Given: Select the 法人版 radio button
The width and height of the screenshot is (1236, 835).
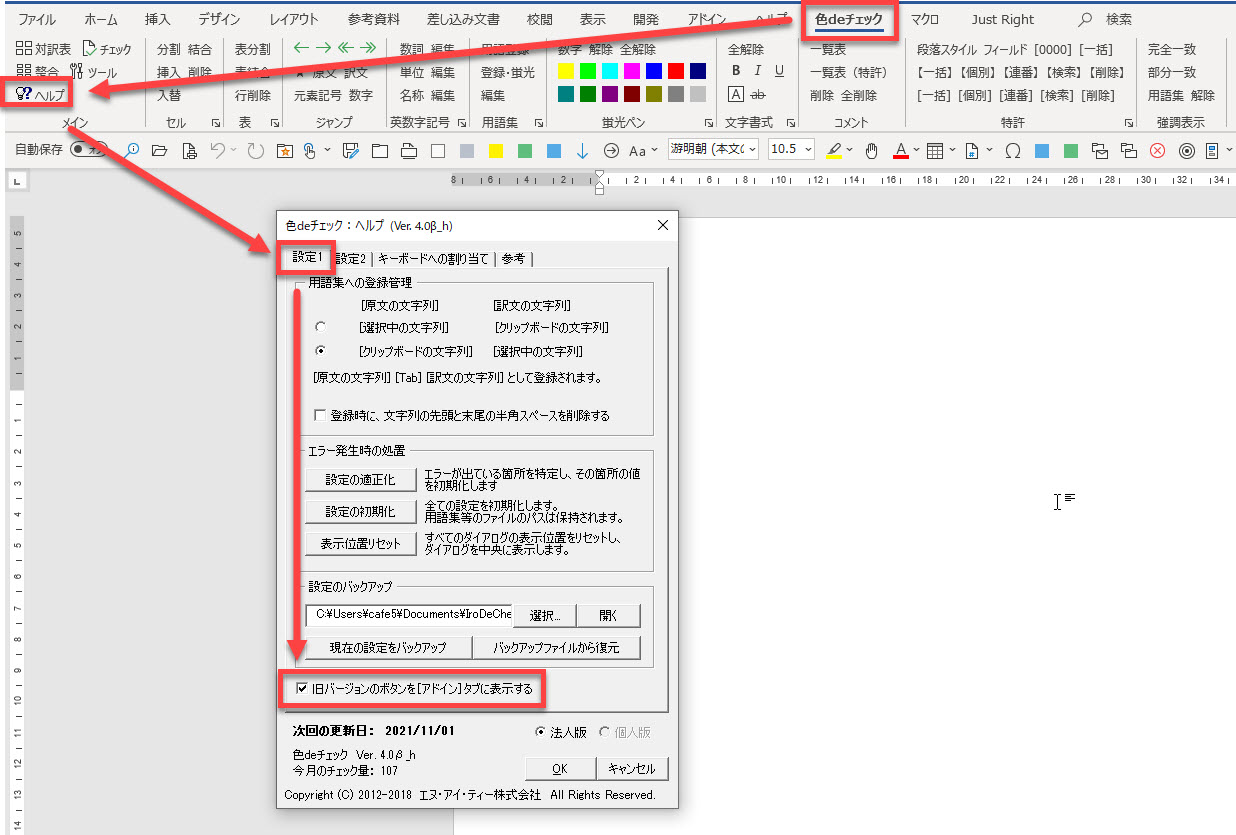Looking at the screenshot, I should pyautogui.click(x=541, y=732).
